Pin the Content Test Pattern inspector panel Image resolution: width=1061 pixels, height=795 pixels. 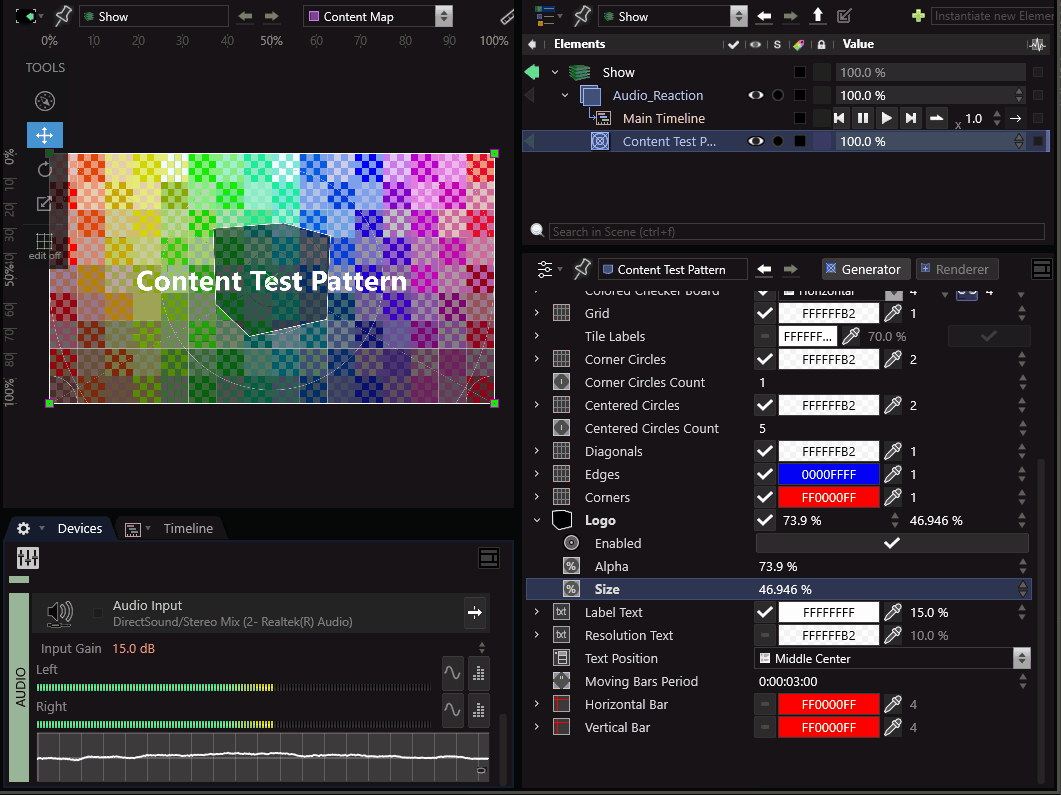(582, 270)
